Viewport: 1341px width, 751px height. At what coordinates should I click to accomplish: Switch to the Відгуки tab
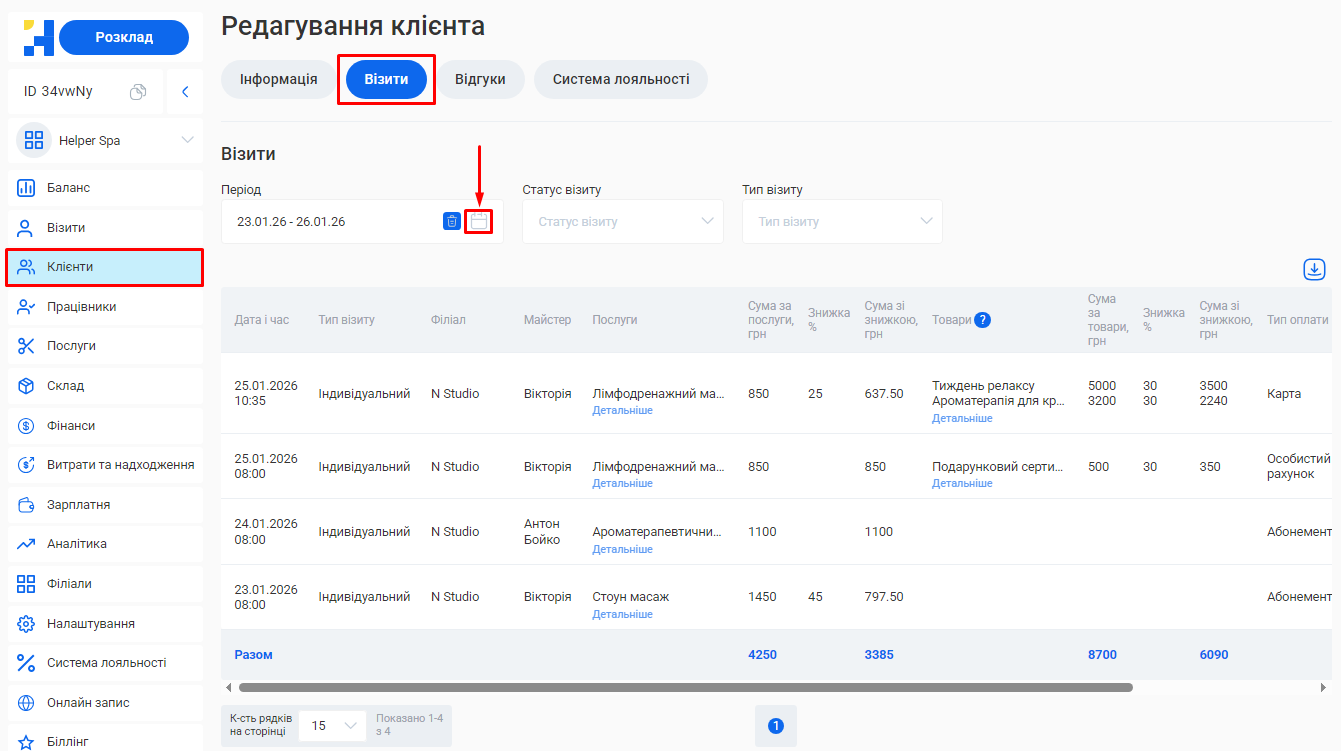[480, 79]
